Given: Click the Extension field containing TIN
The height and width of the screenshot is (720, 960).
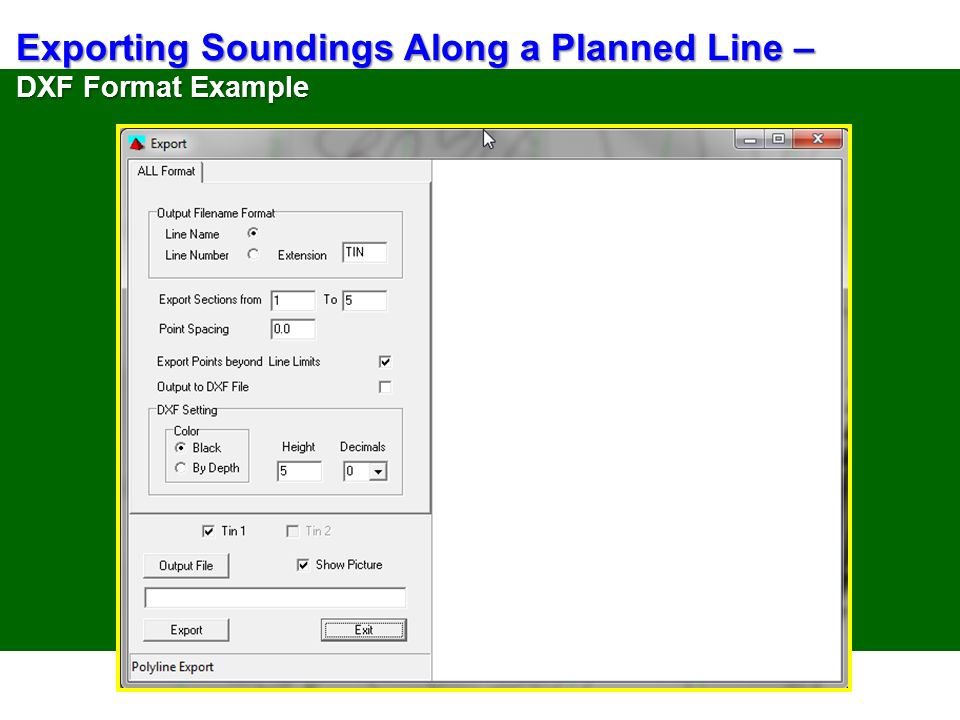Looking at the screenshot, I should click(x=364, y=252).
